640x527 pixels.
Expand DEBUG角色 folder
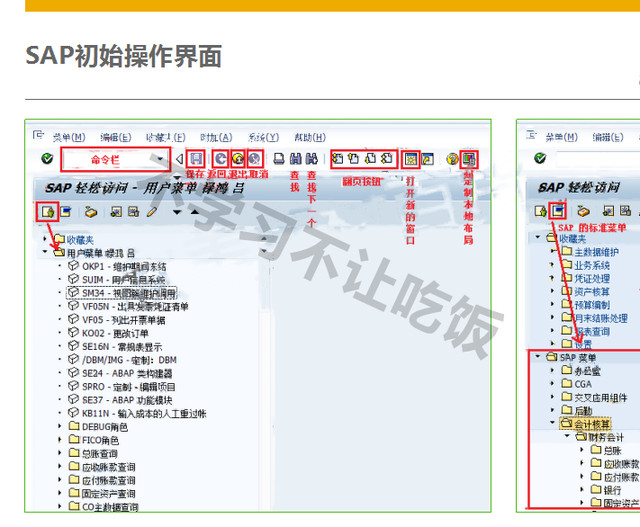[x=60, y=426]
